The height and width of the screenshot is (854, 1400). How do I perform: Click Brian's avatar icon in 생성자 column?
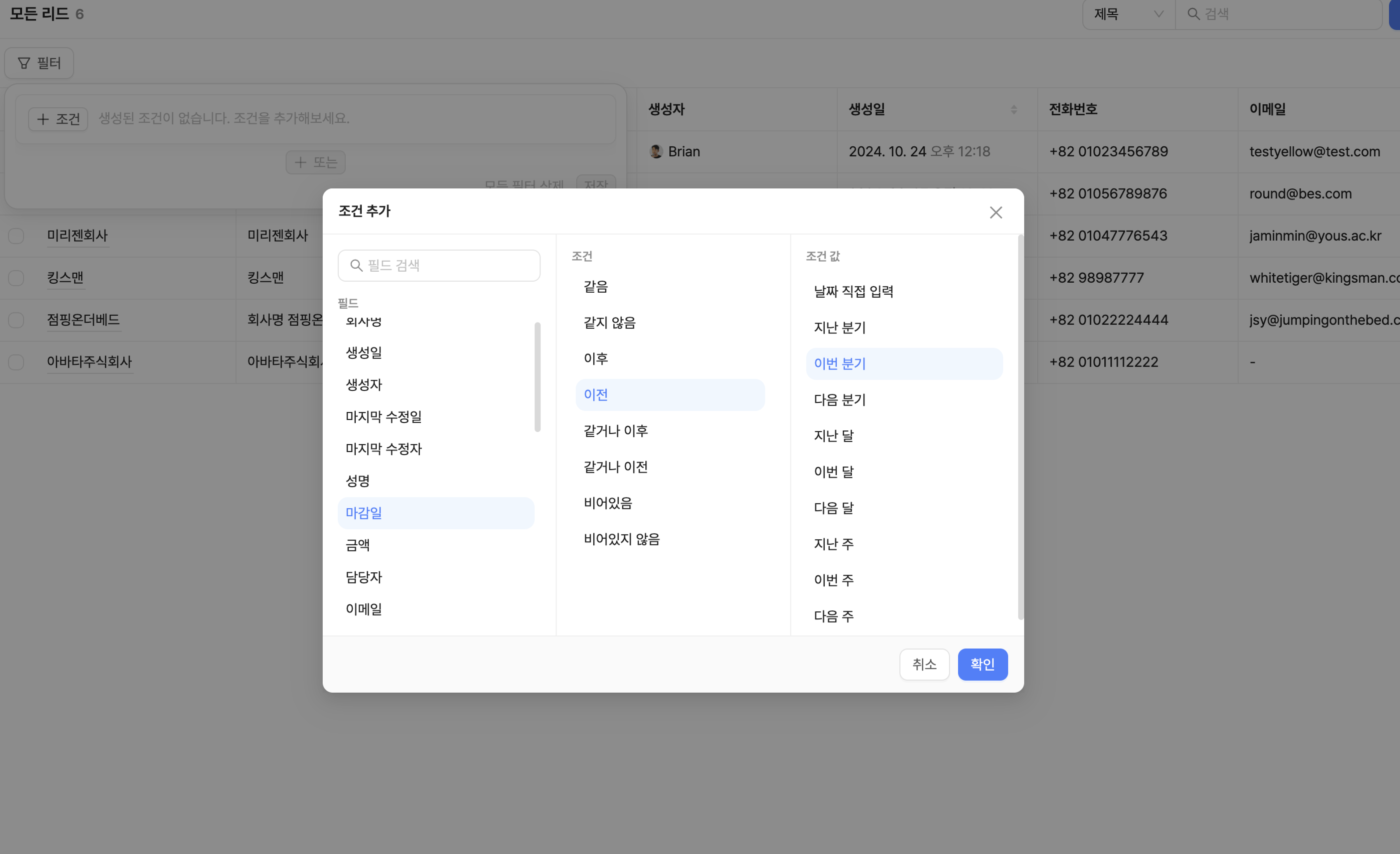point(656,151)
